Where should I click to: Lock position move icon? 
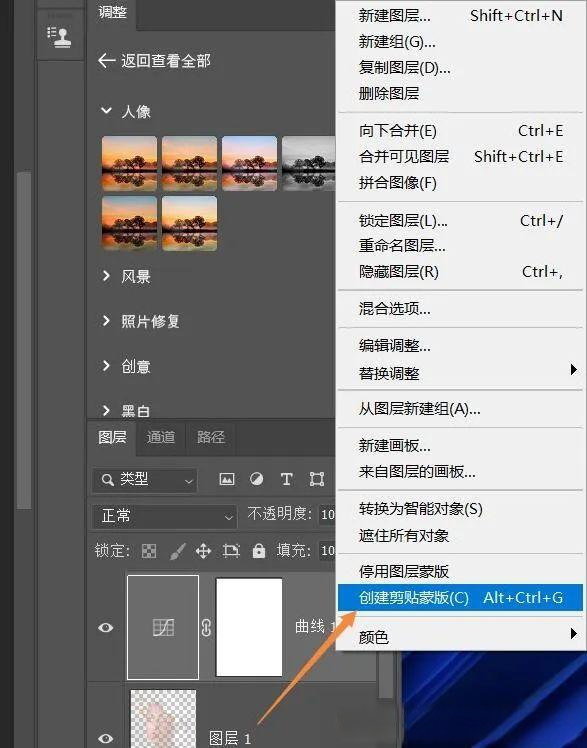click(x=203, y=551)
